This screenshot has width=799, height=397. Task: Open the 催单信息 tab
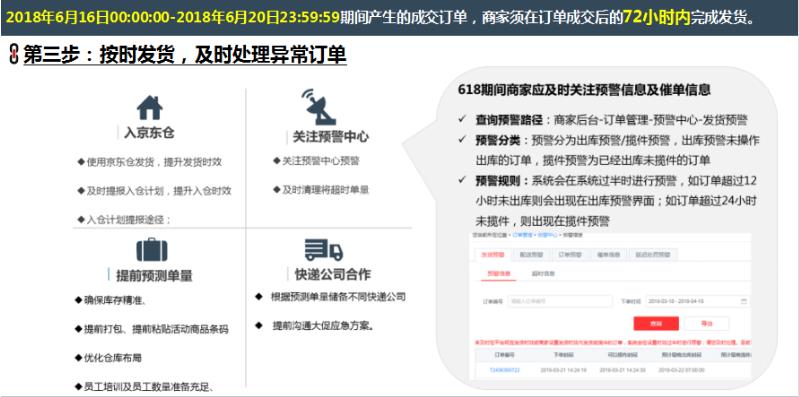click(608, 254)
